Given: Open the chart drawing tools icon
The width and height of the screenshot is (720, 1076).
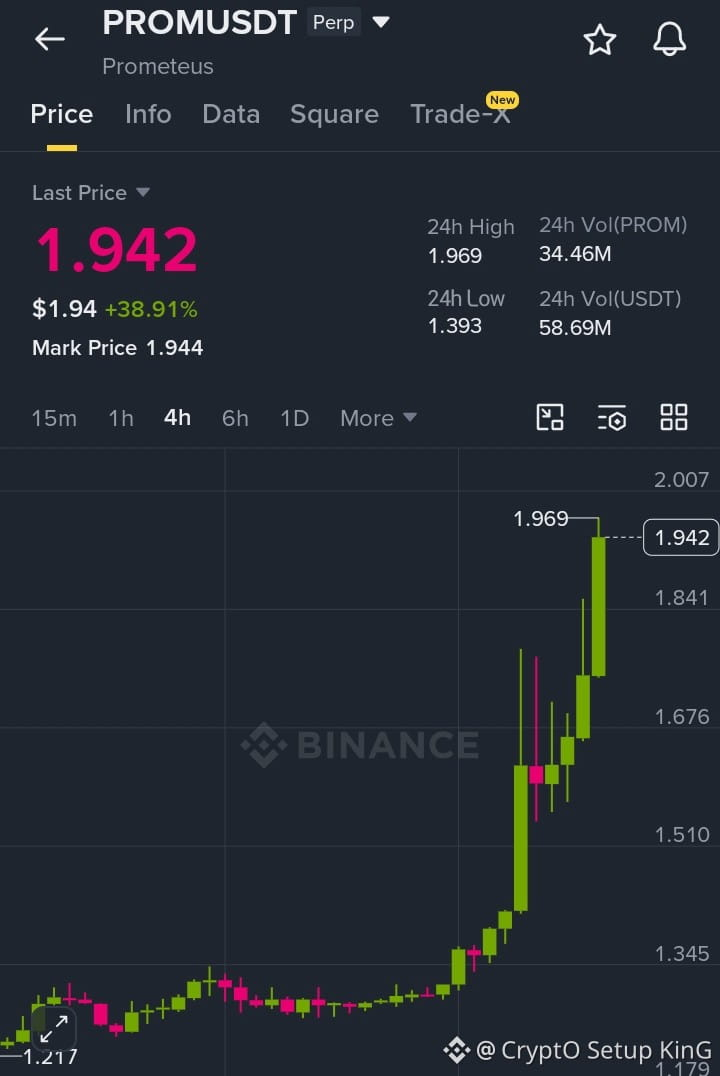Looking at the screenshot, I should [549, 417].
